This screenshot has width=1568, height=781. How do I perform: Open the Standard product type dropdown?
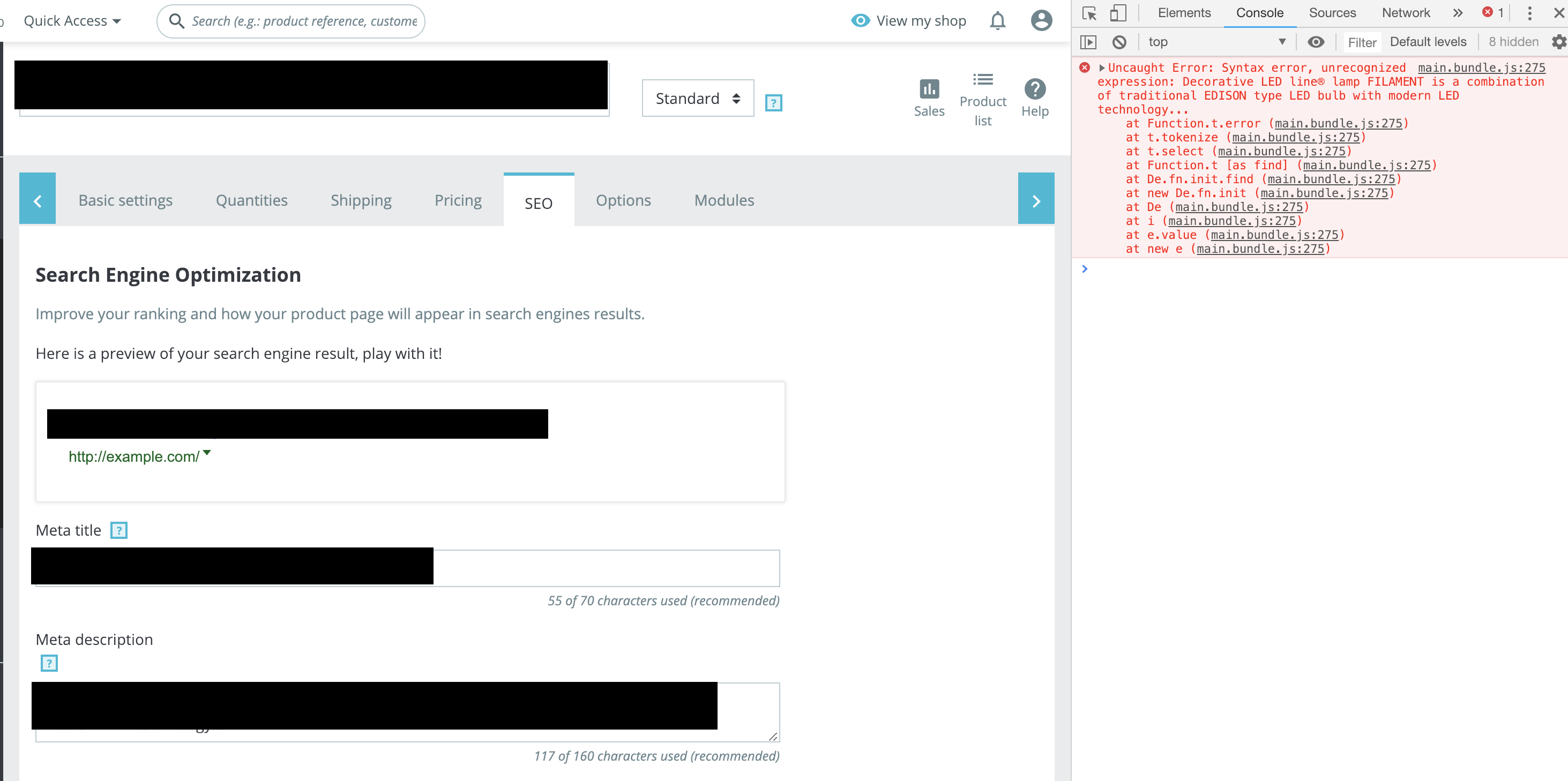click(698, 99)
